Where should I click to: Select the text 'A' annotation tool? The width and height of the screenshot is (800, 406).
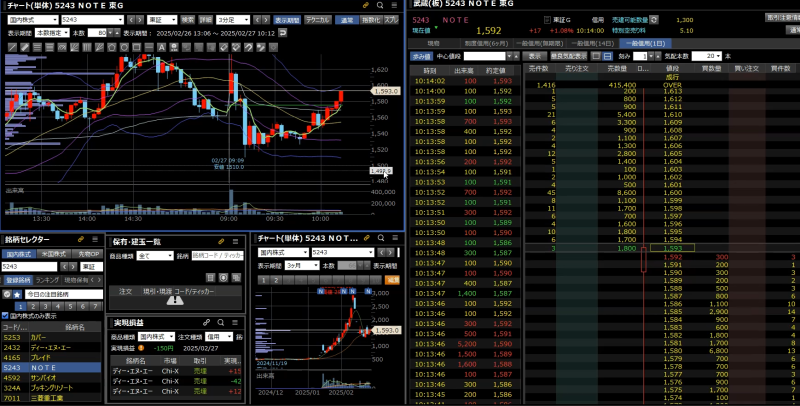[161, 47]
